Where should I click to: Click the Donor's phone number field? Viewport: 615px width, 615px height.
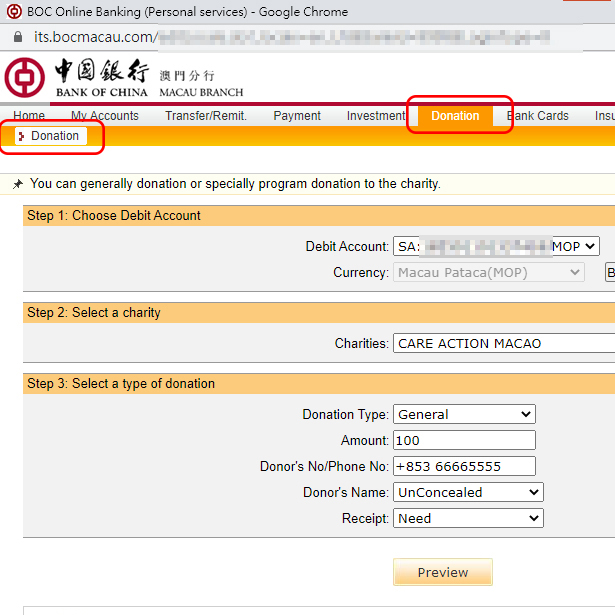(x=464, y=466)
